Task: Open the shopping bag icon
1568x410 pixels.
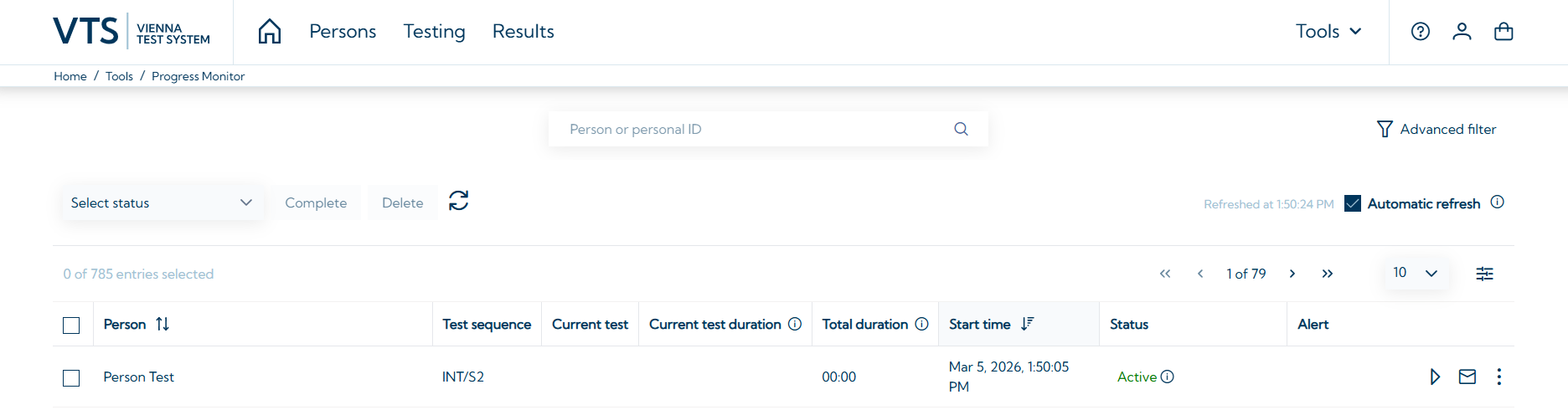Action: [1504, 32]
